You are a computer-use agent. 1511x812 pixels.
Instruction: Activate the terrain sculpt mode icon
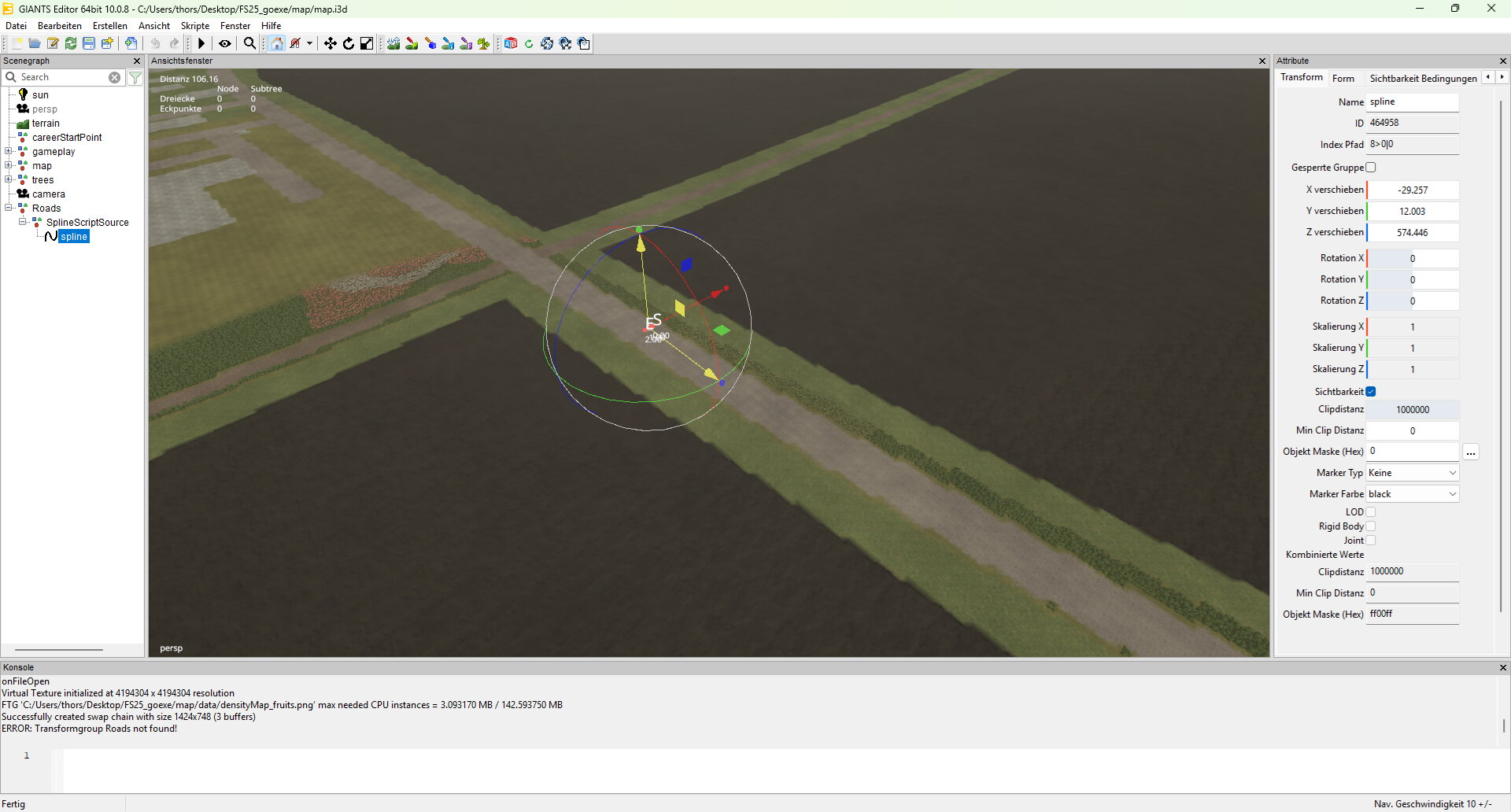click(x=393, y=44)
